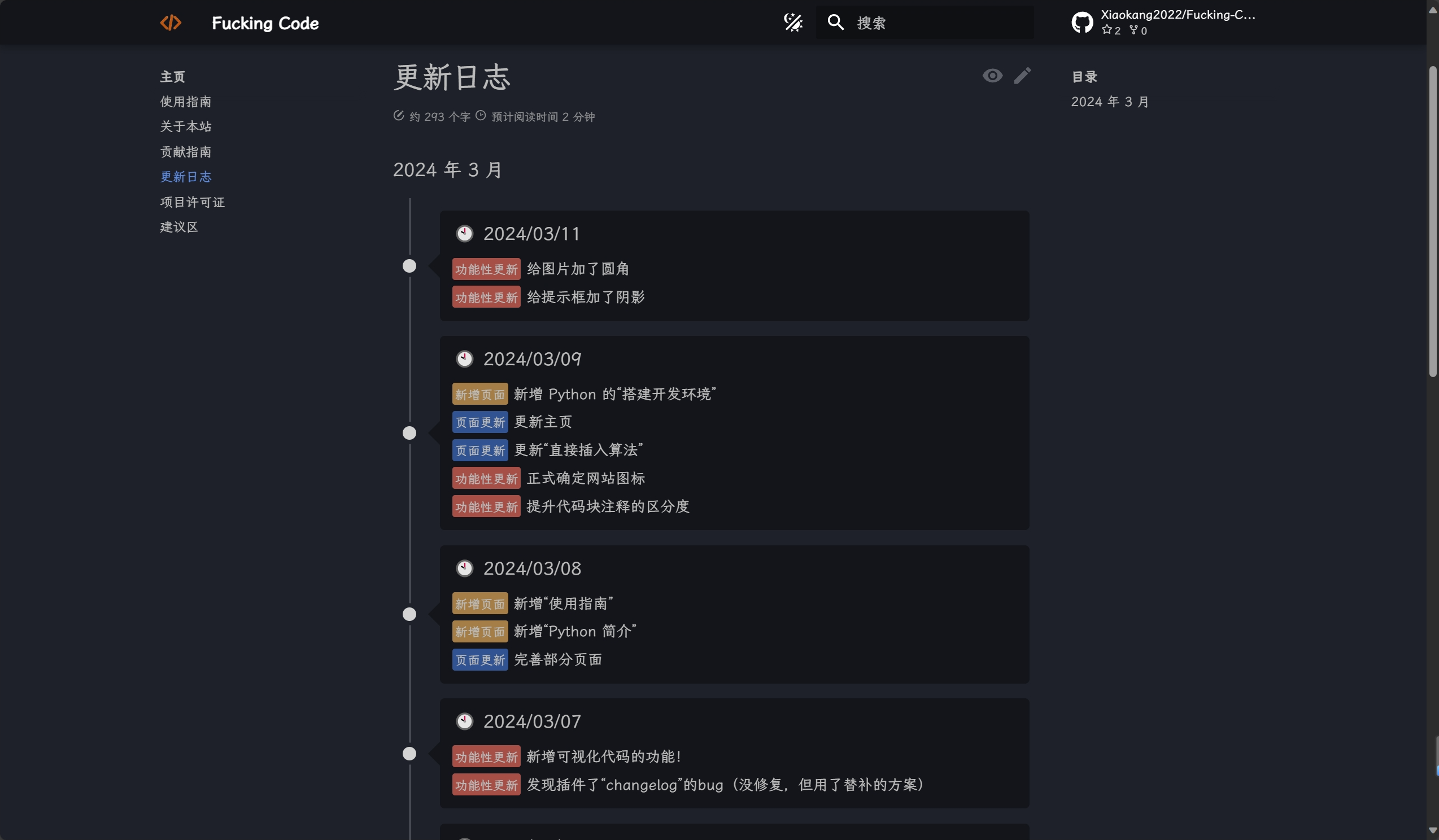Click the clock icon beside 2024/03/08
Image resolution: width=1439 pixels, height=840 pixels.
[x=464, y=568]
